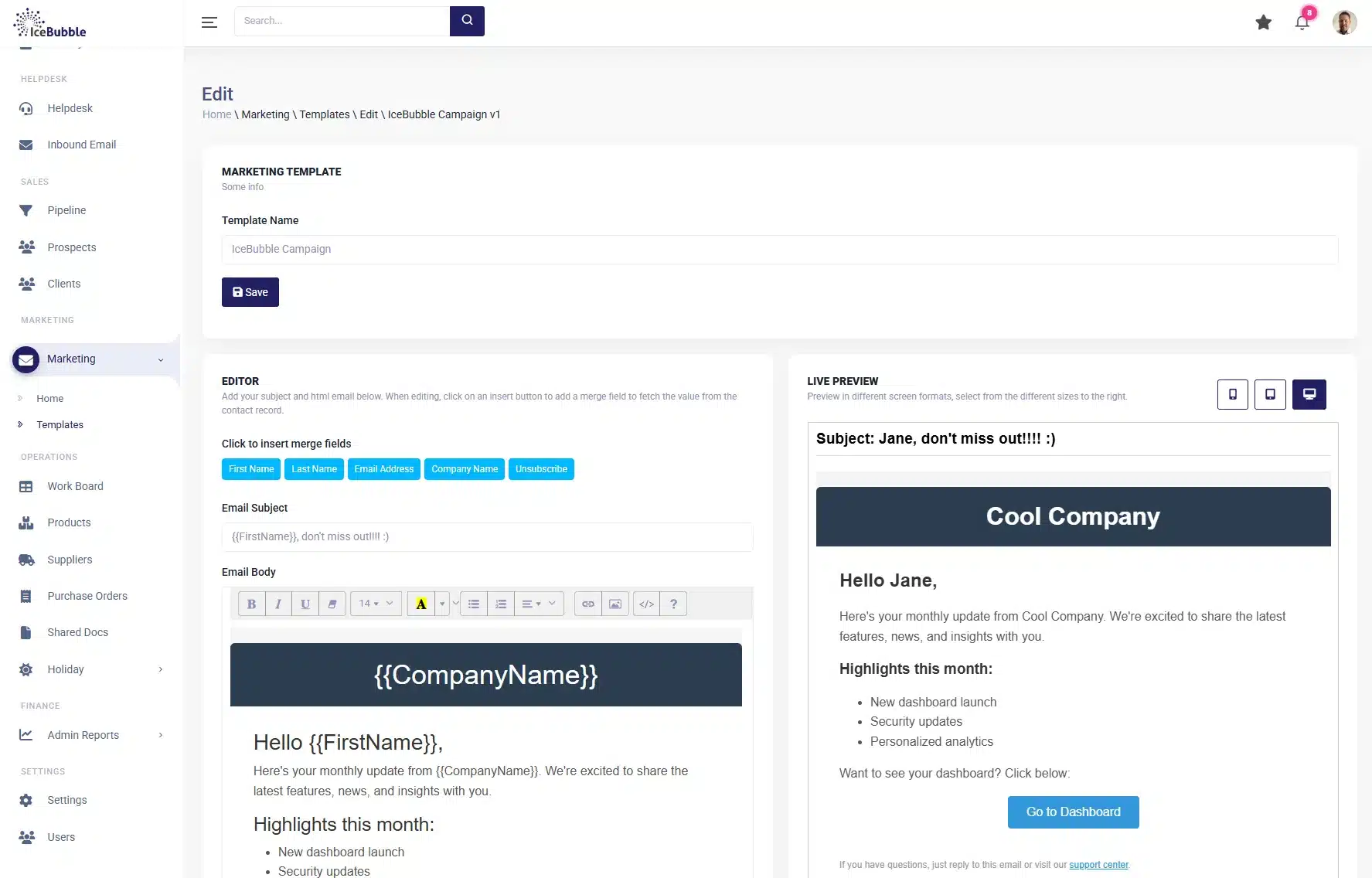
Task: Toggle underline formatting in editor toolbar
Action: 305,604
